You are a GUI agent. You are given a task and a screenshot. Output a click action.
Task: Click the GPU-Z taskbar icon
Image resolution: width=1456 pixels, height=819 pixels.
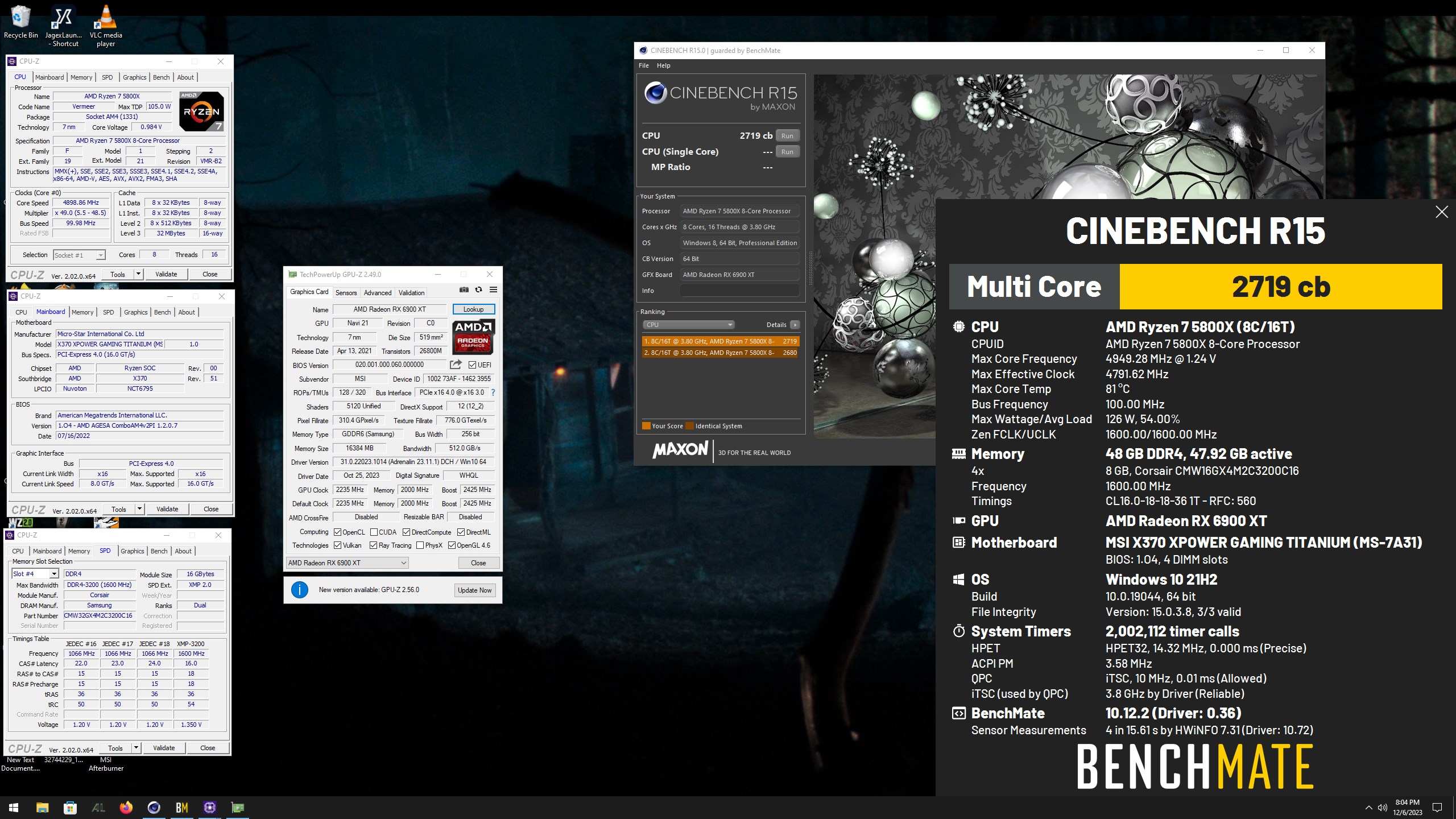[237, 807]
